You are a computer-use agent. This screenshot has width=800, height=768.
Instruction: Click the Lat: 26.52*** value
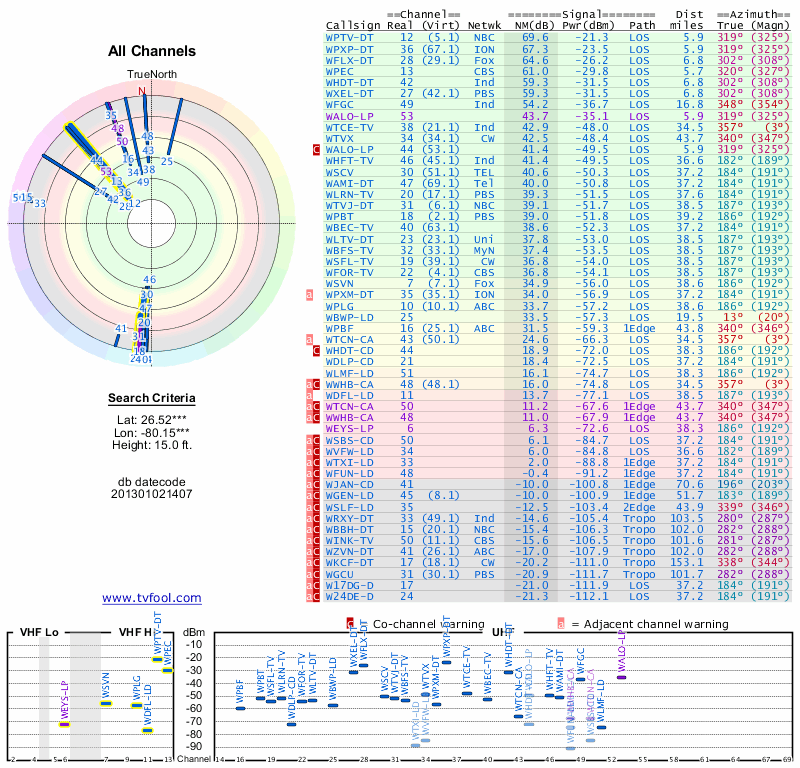coord(152,420)
